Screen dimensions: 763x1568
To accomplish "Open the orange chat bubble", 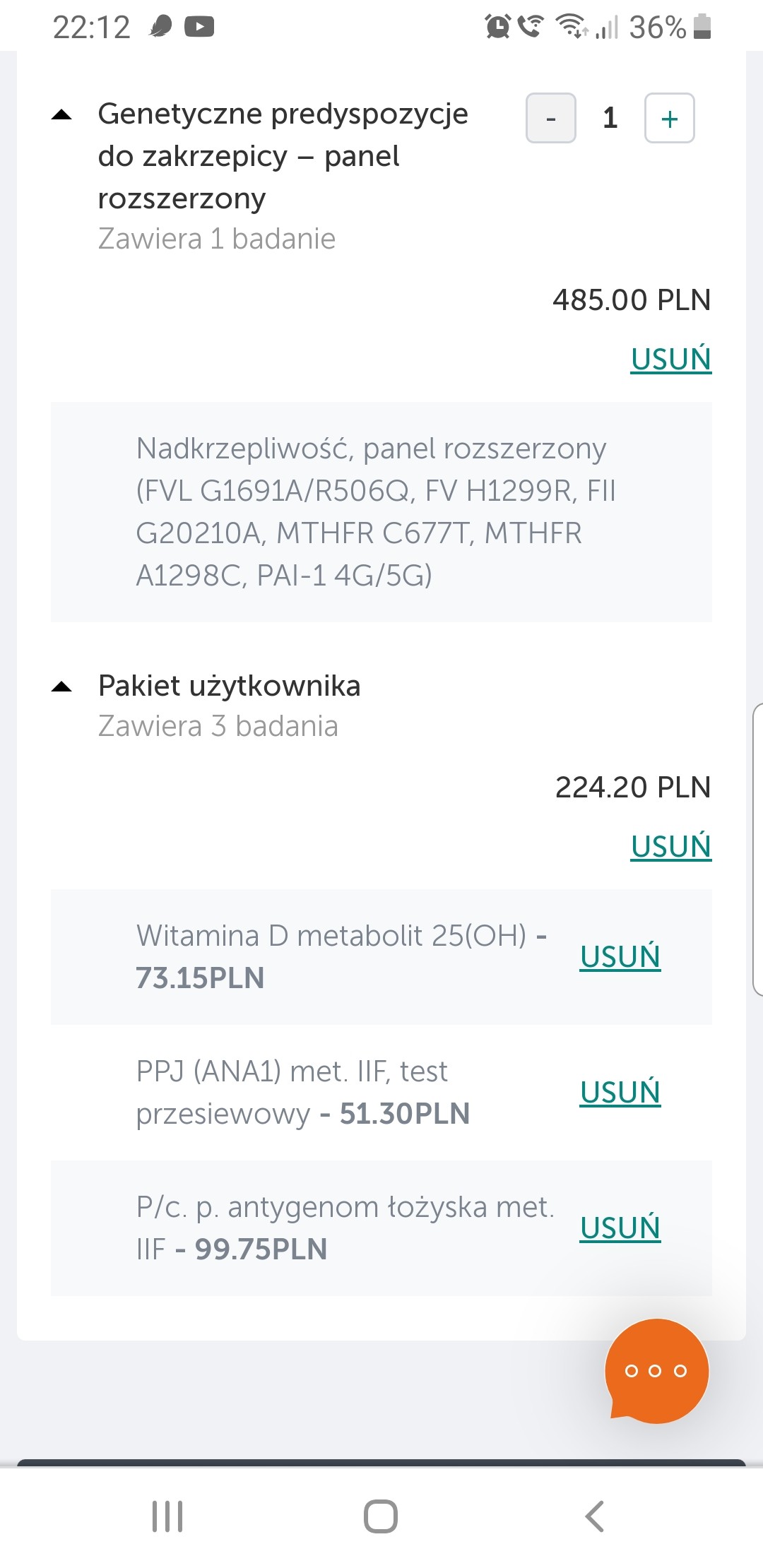I will point(656,1370).
